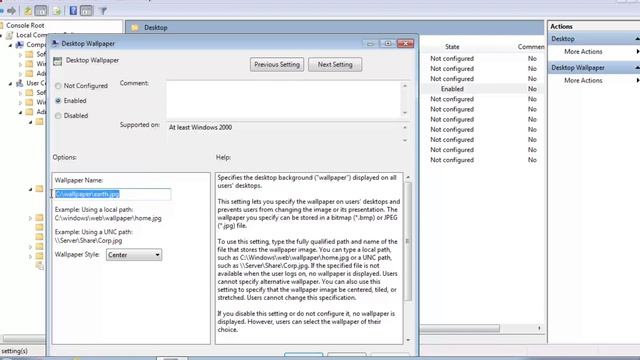The image size is (640, 360).
Task: Click the User Configuration icon in the tree
Action: 20,83
